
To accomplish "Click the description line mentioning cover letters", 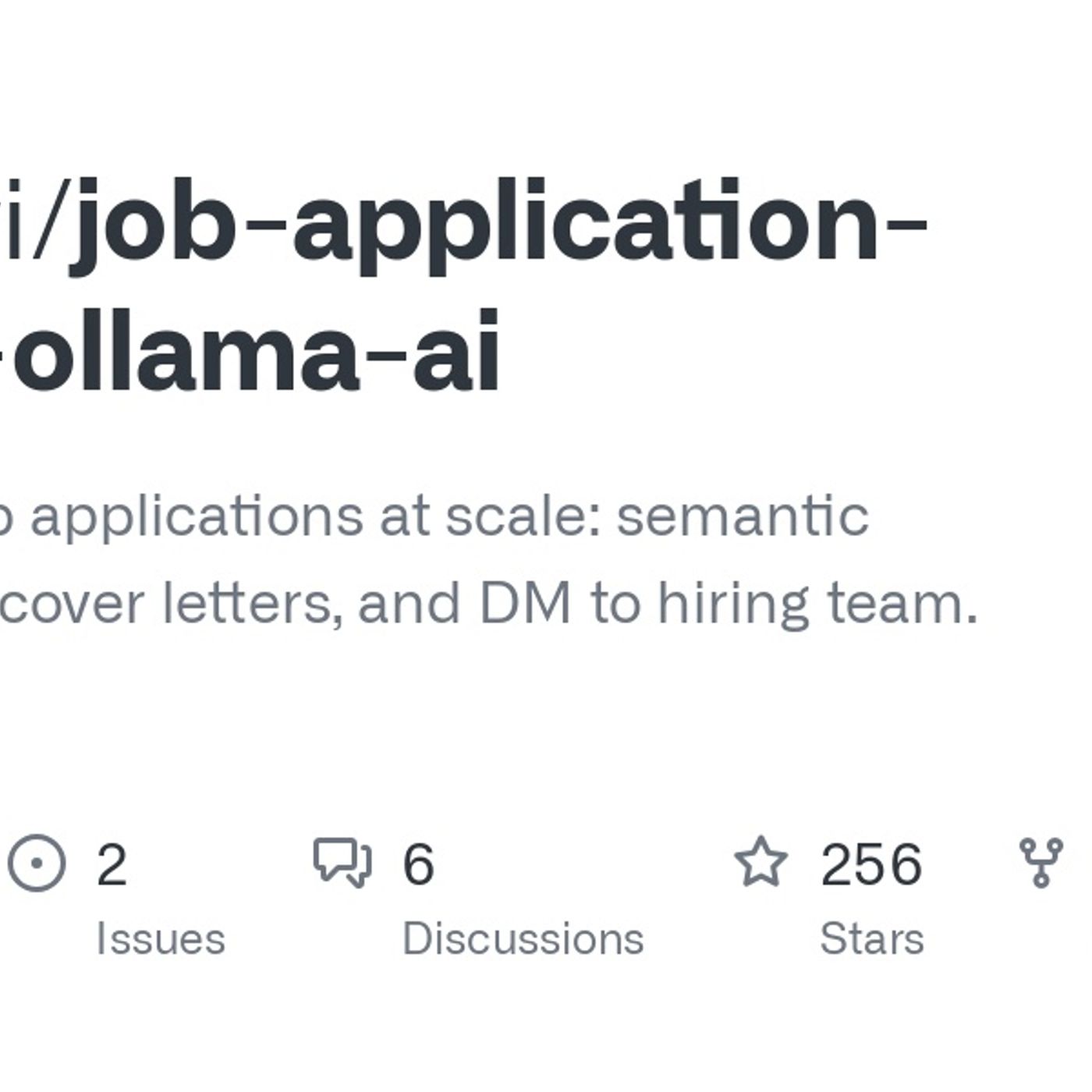I will [x=488, y=604].
